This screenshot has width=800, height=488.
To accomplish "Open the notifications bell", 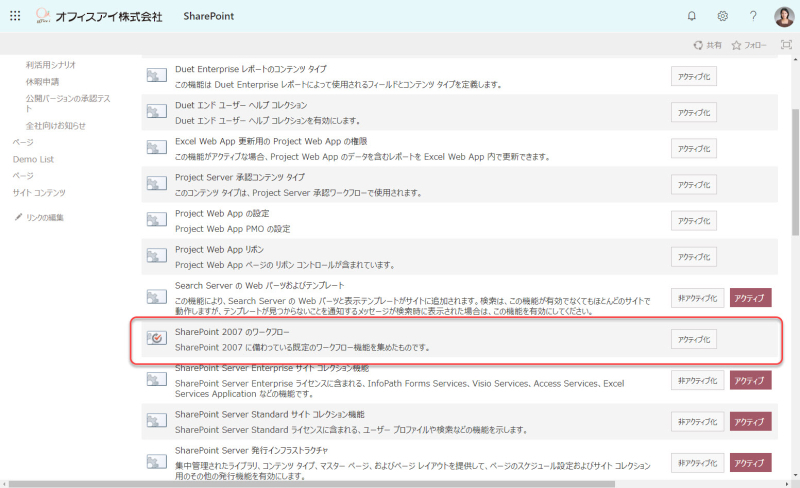I will pyautogui.click(x=692, y=16).
